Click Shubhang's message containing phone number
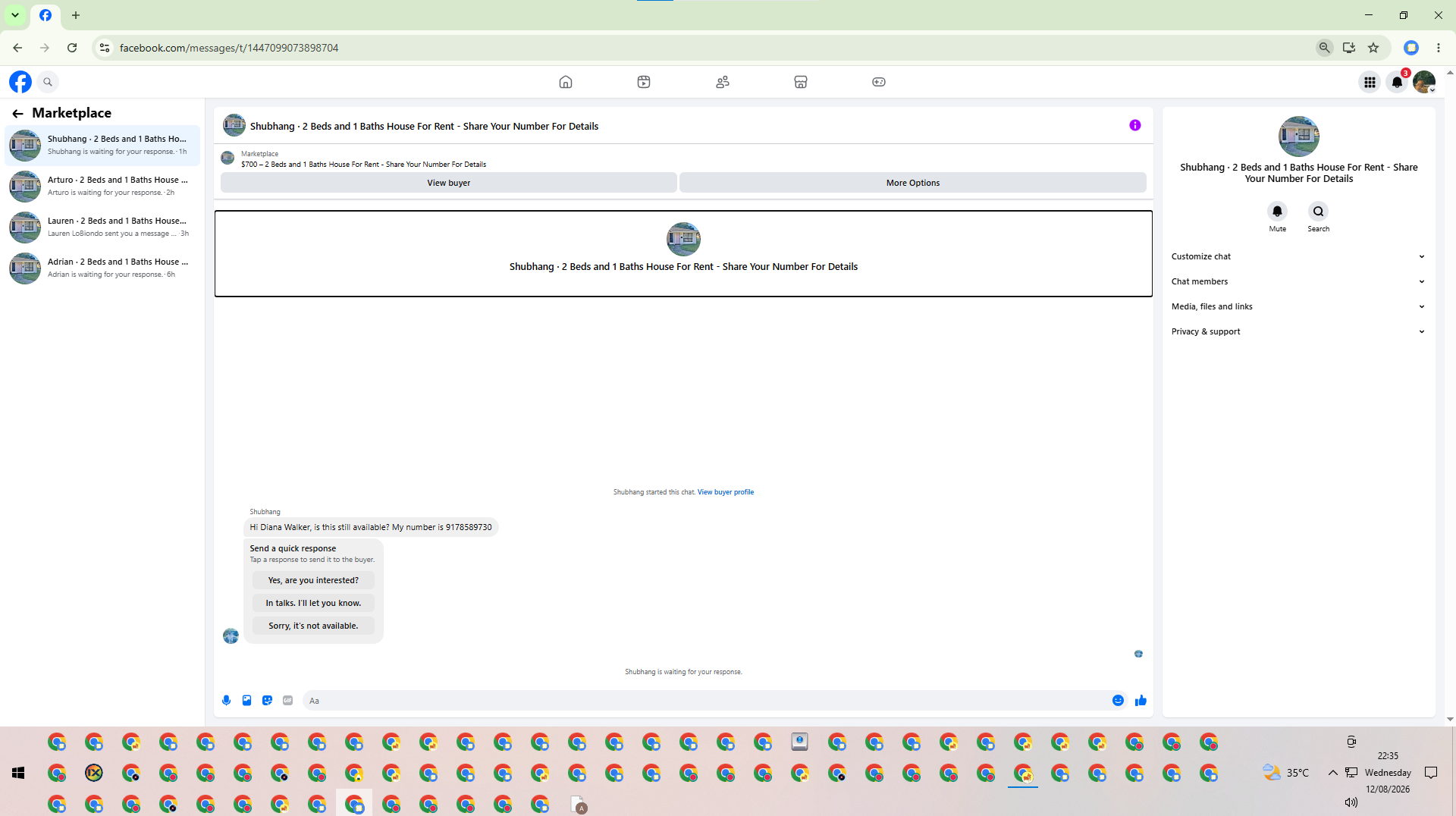 click(x=371, y=527)
